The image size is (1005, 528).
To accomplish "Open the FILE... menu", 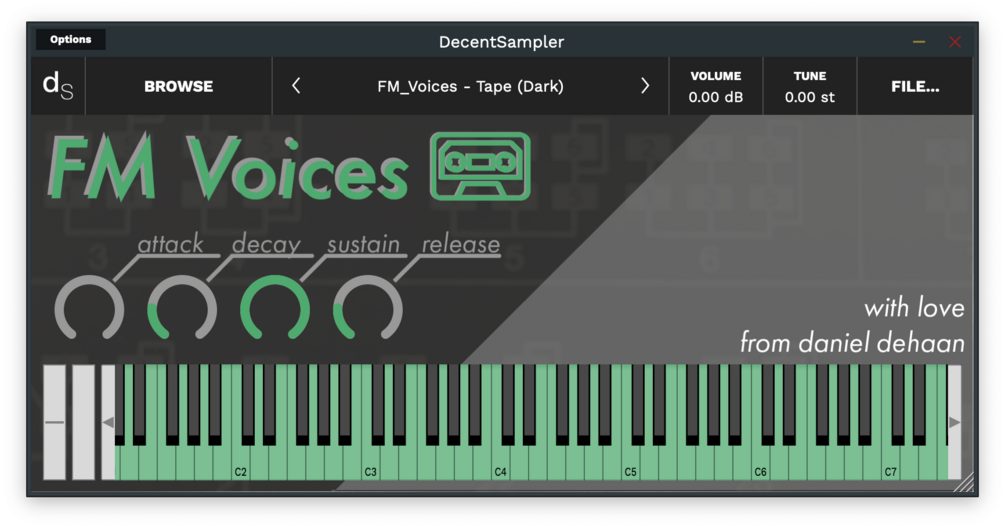I will (x=915, y=86).
